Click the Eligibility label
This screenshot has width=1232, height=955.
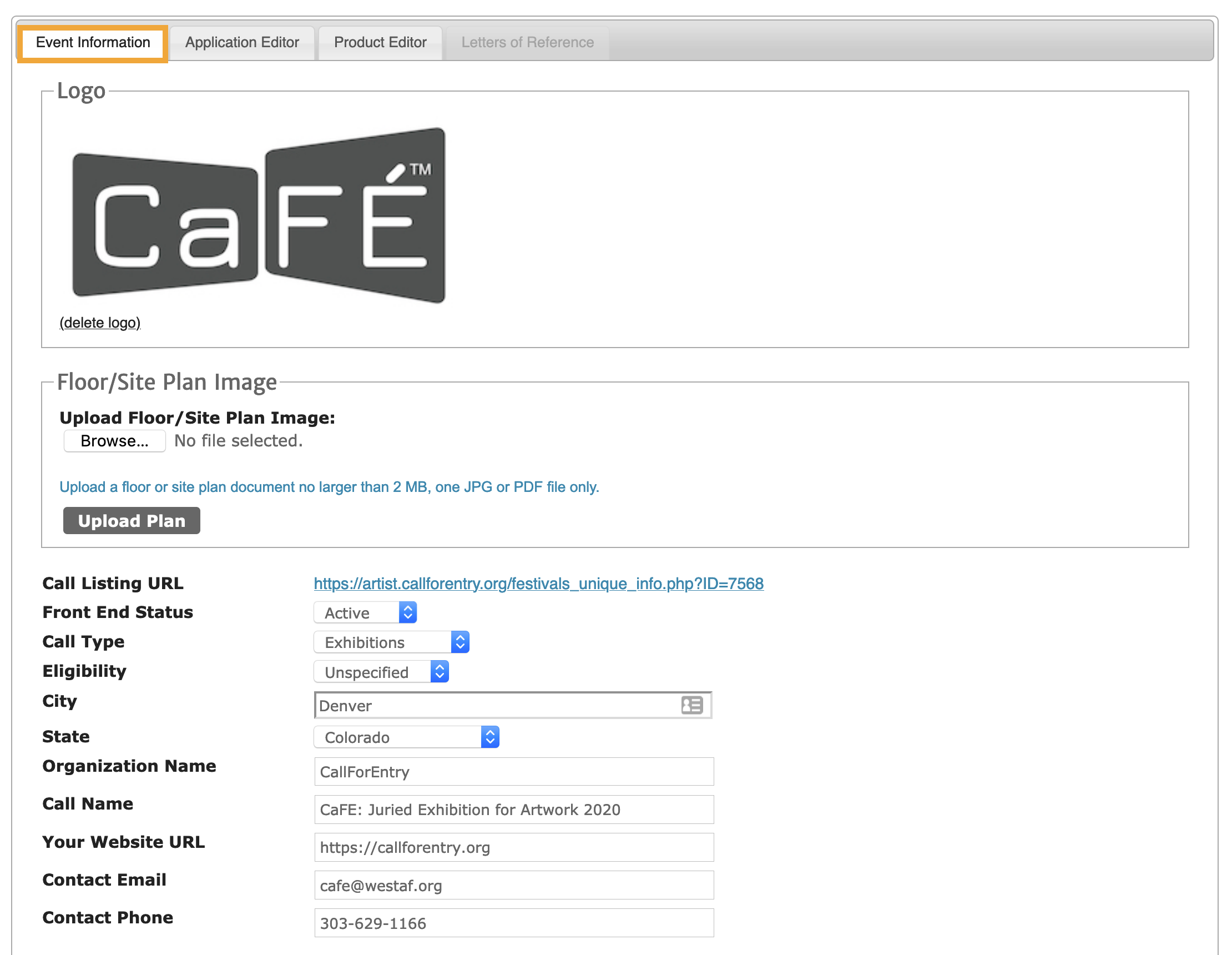pos(84,672)
